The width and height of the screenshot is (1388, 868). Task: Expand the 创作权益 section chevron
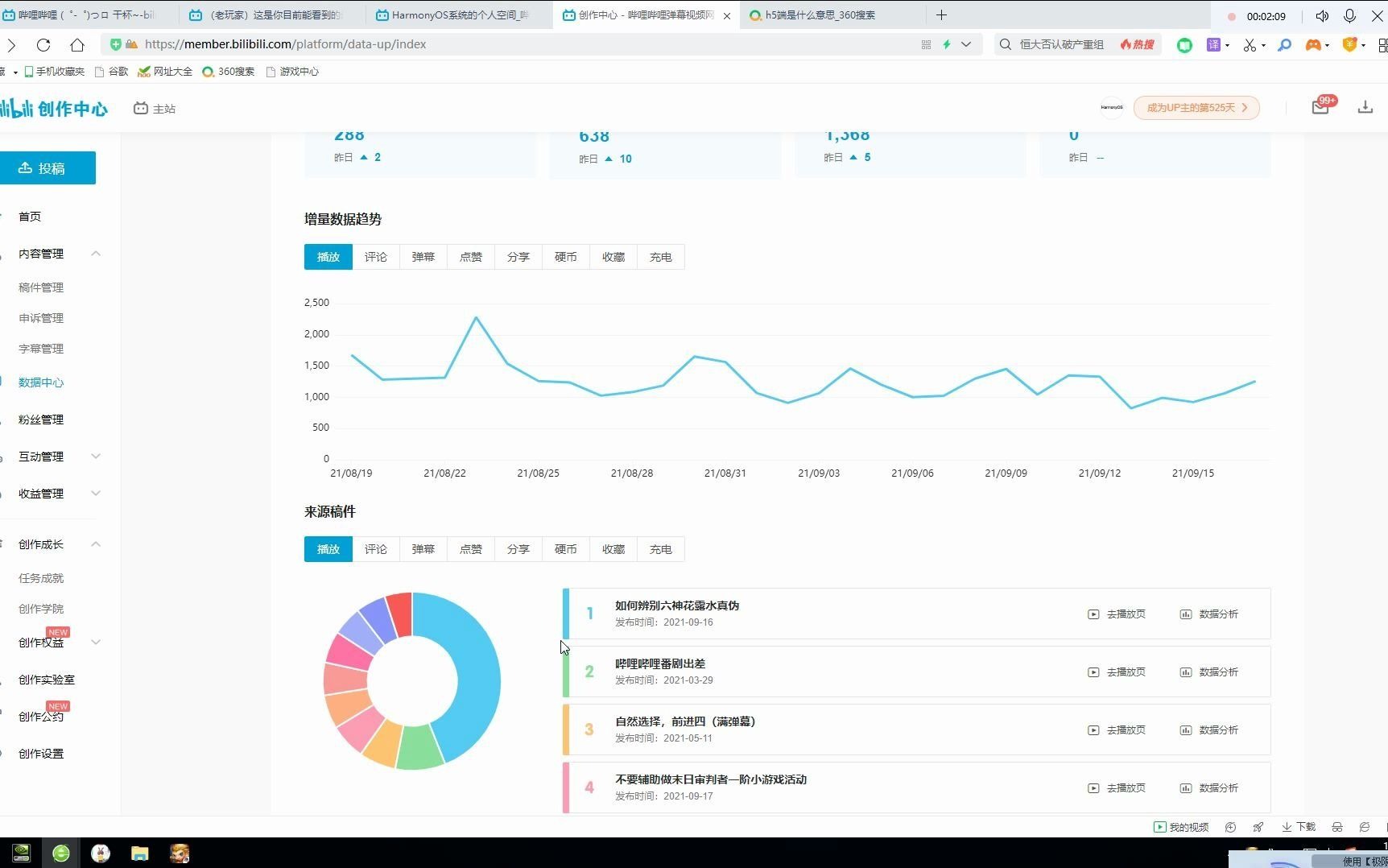96,643
